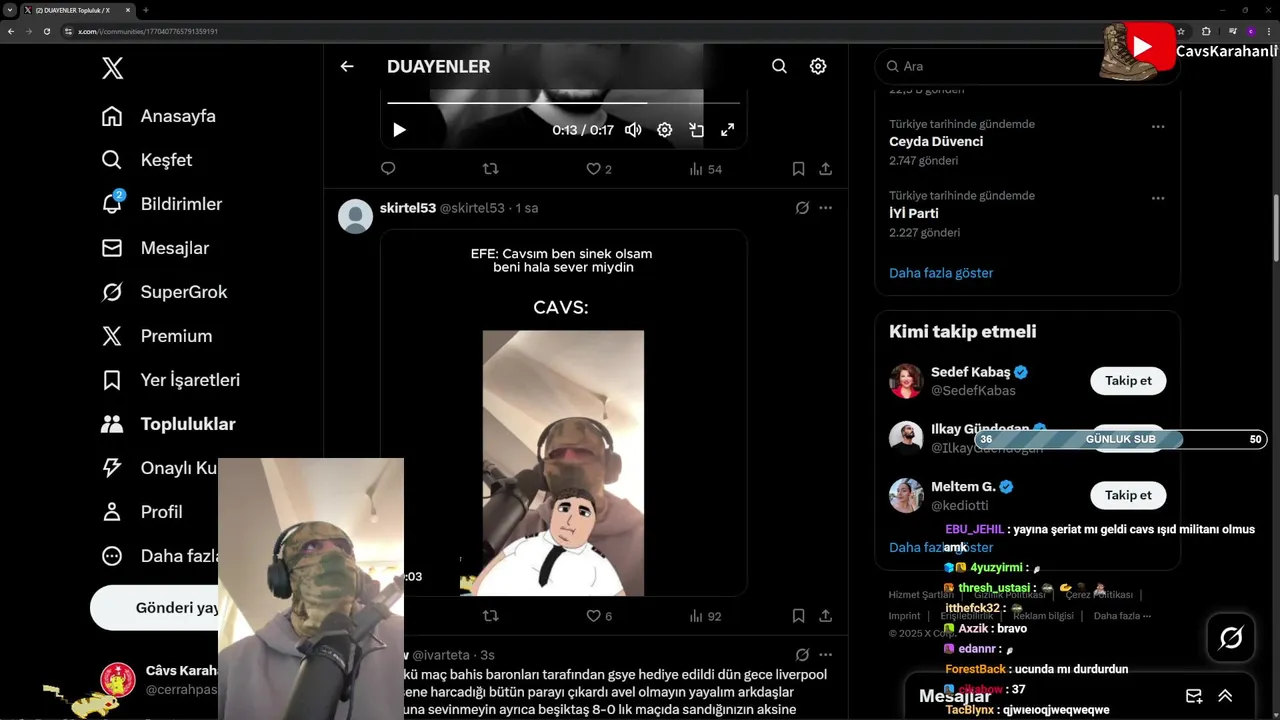
Task: Search within the DUAYENLER community
Action: tap(779, 66)
